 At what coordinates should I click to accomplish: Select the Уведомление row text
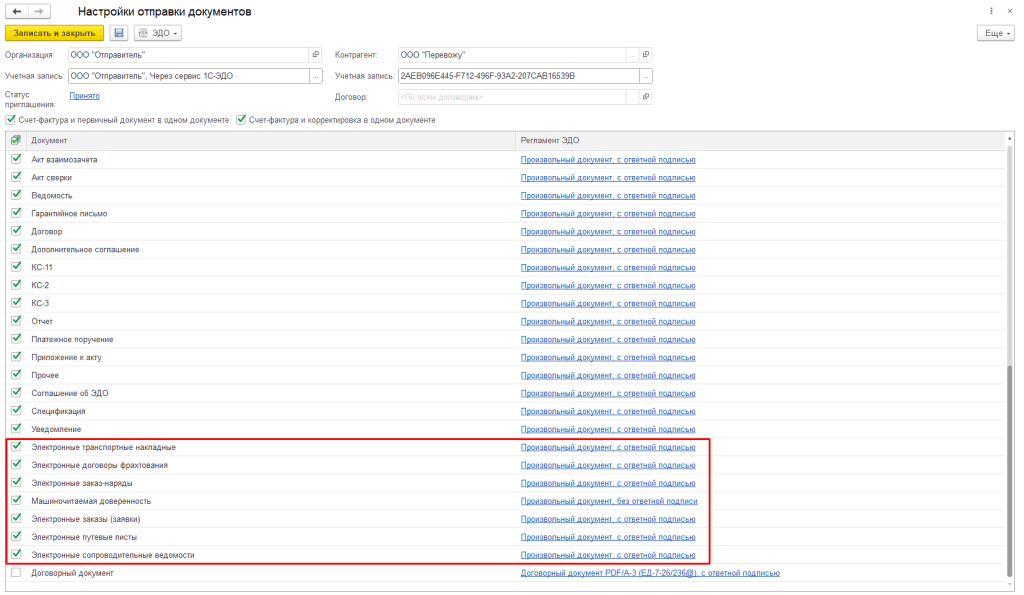pyautogui.click(x=56, y=429)
